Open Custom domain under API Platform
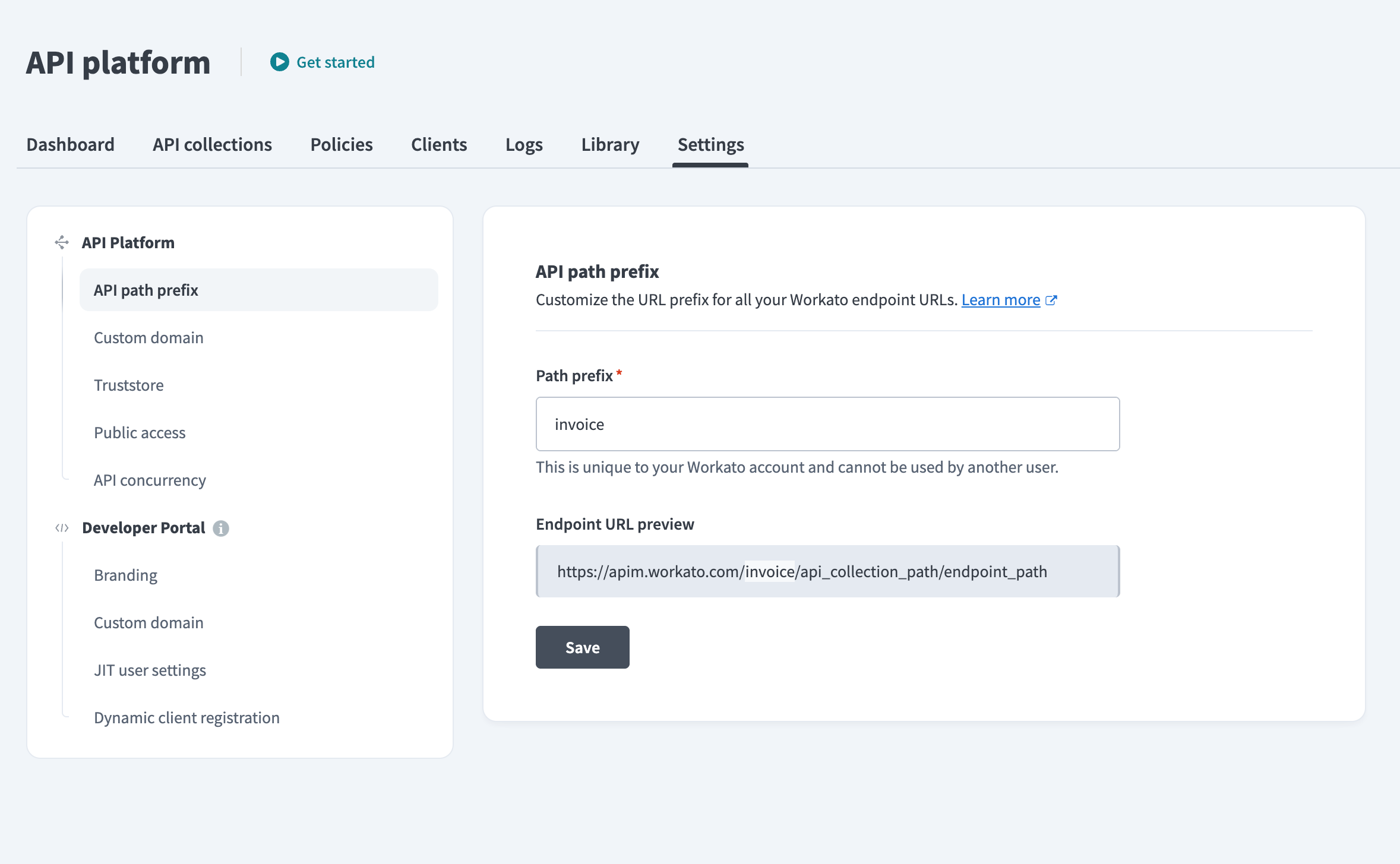Viewport: 1400px width, 864px height. [x=148, y=337]
